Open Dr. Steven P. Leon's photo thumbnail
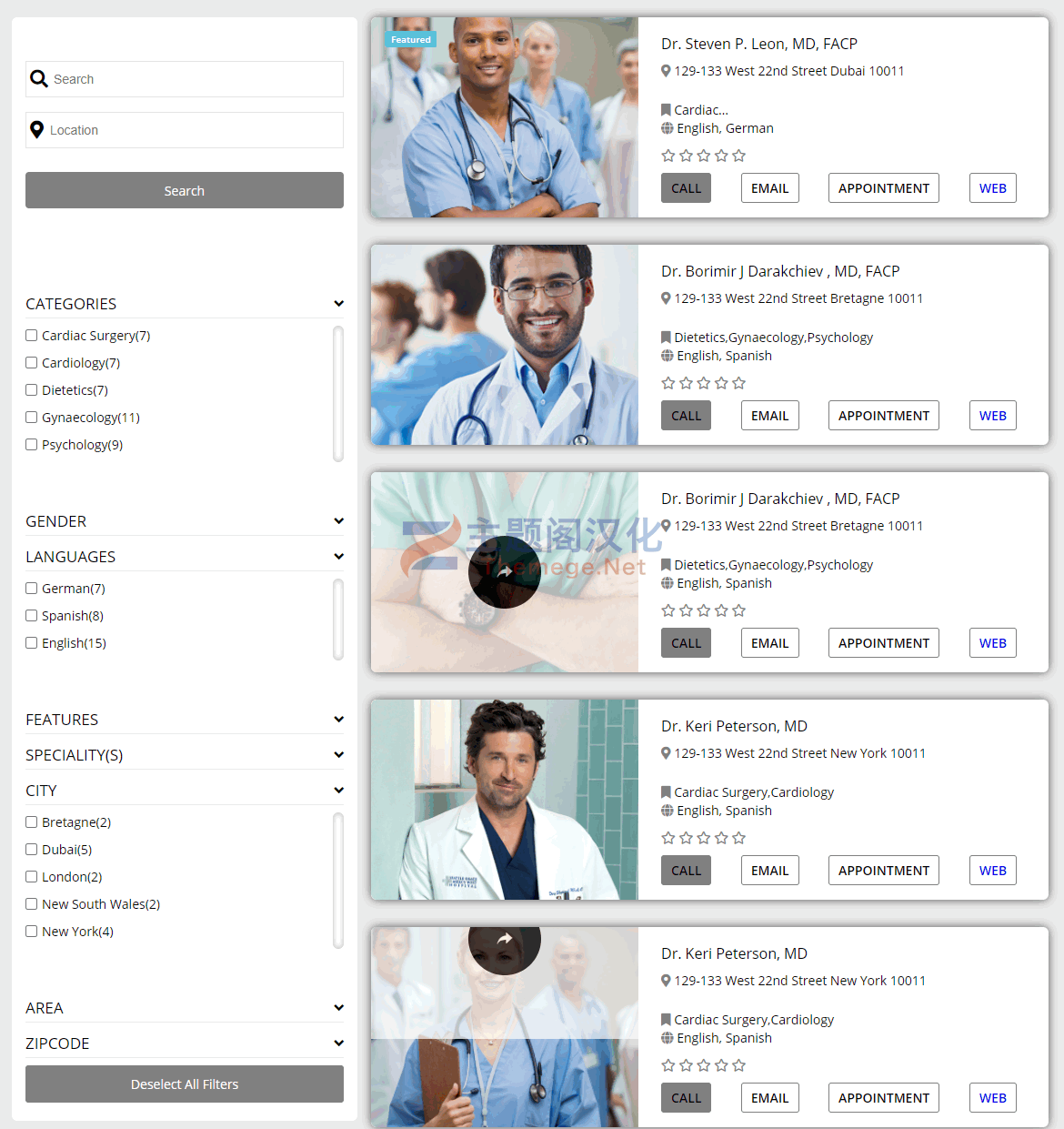The image size is (1064, 1129). click(505, 117)
